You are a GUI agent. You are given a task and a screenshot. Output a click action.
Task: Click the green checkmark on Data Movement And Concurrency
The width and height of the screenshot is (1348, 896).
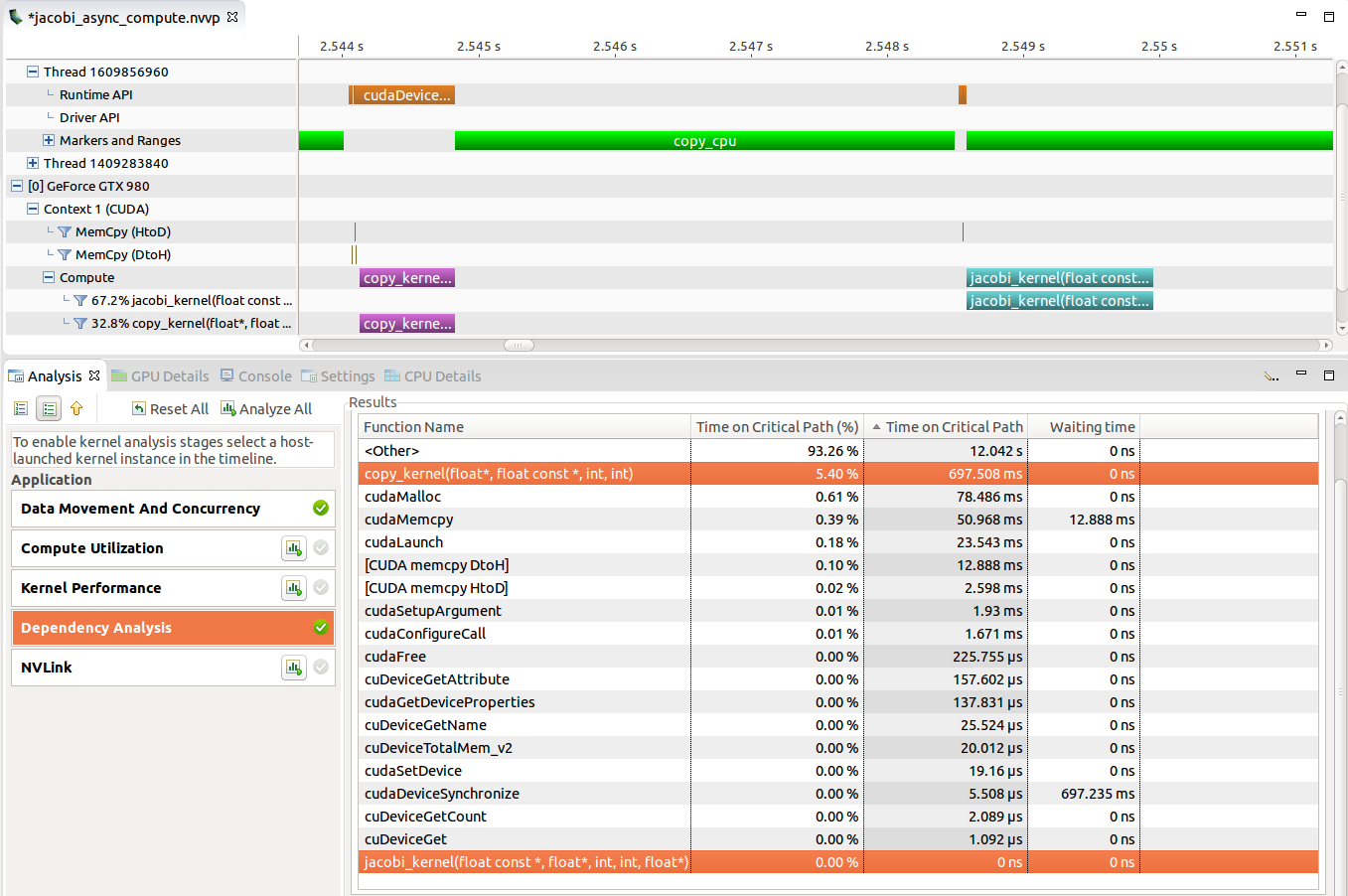point(320,508)
